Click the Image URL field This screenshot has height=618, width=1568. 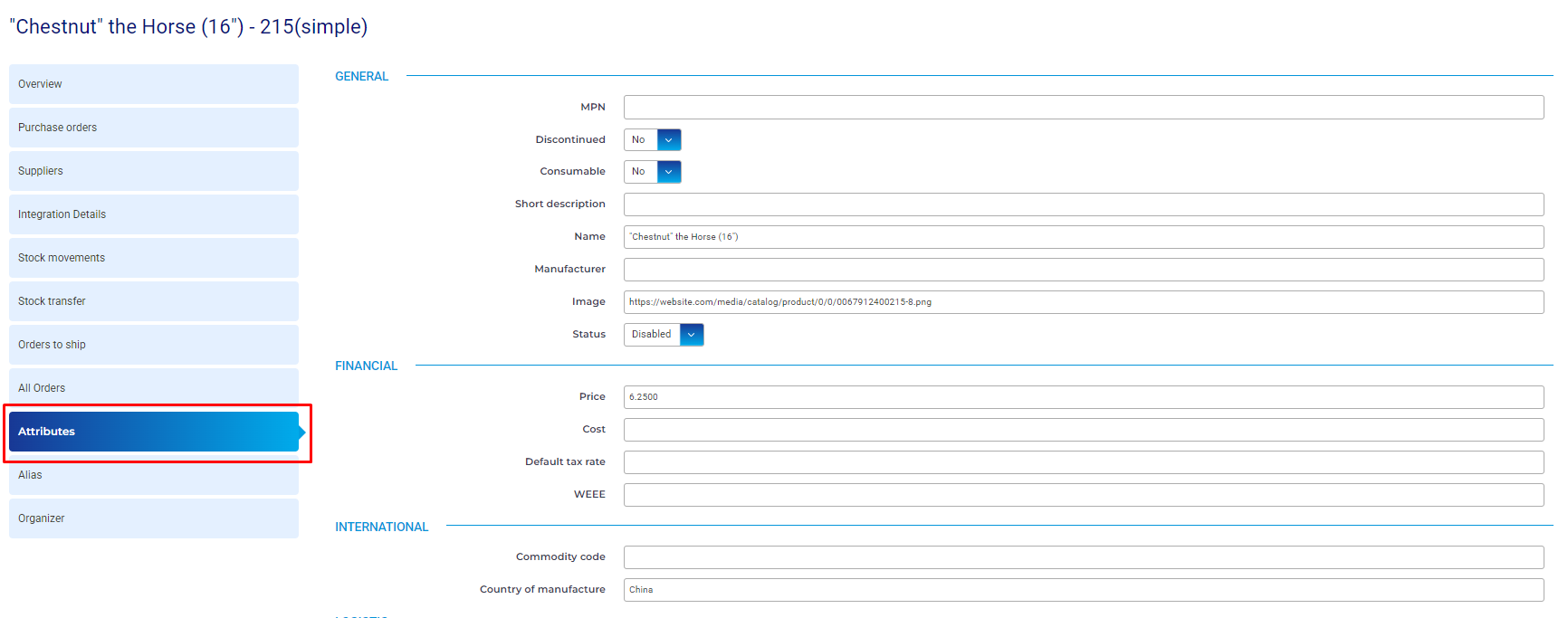tap(1083, 302)
